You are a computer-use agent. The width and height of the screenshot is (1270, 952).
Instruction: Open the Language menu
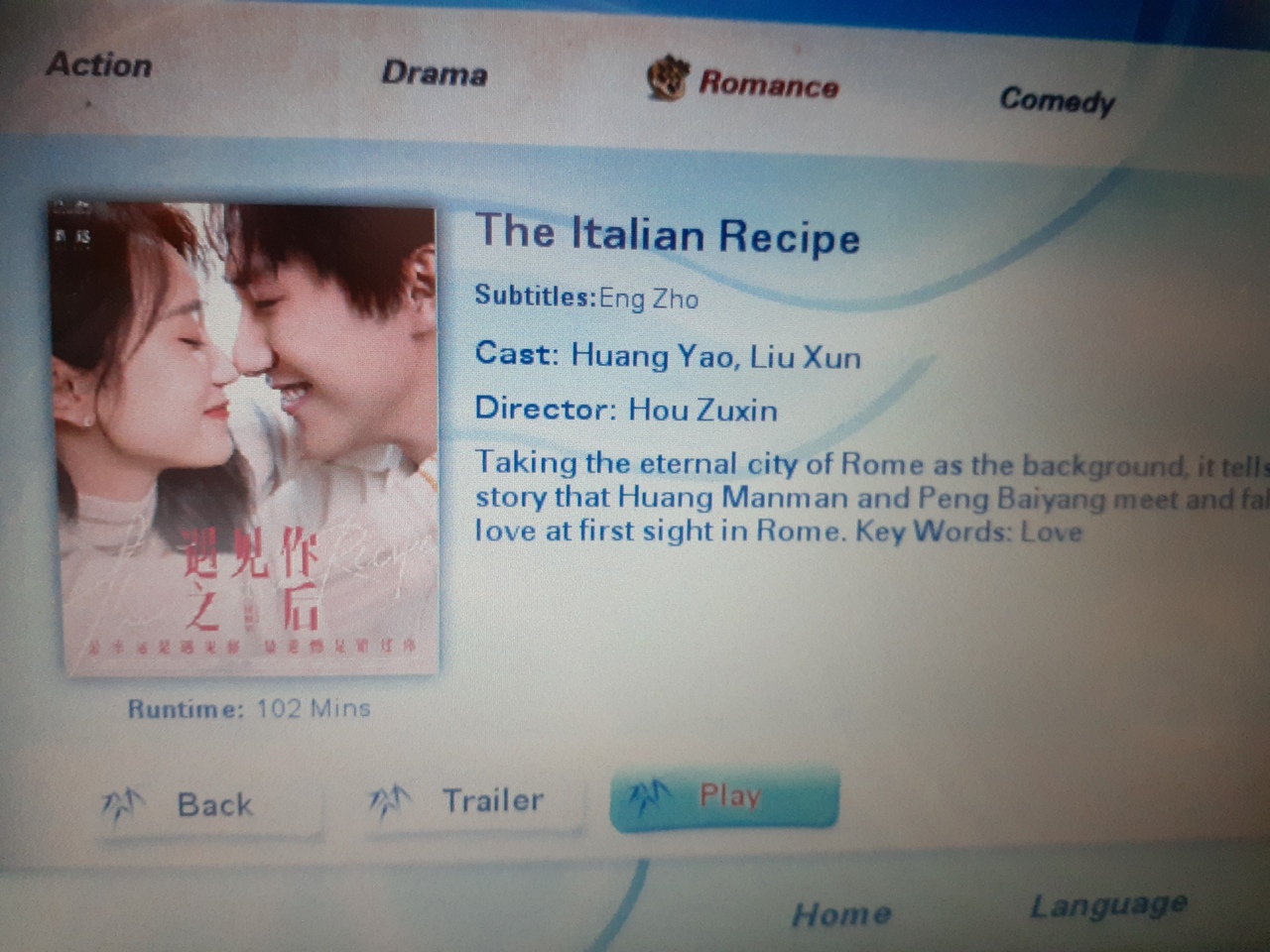tap(1108, 905)
